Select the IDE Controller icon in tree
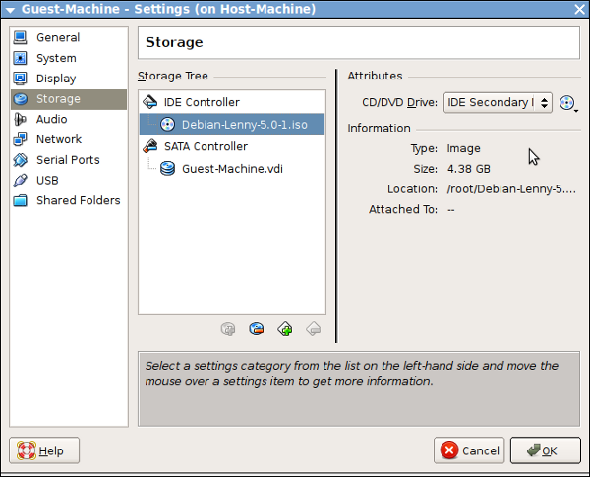This screenshot has height=477, width=590. [150, 102]
